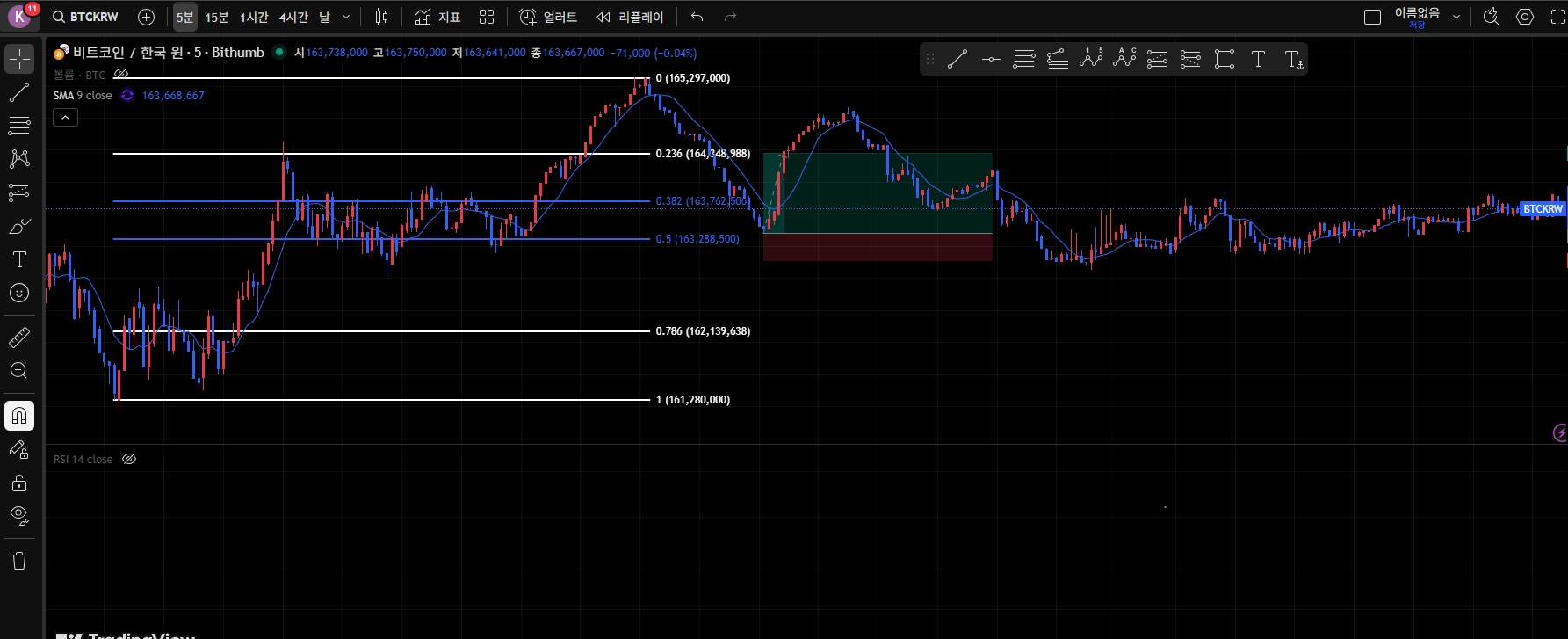Toggle stay in drawing mode
The height and width of the screenshot is (639, 1568).
click(19, 449)
